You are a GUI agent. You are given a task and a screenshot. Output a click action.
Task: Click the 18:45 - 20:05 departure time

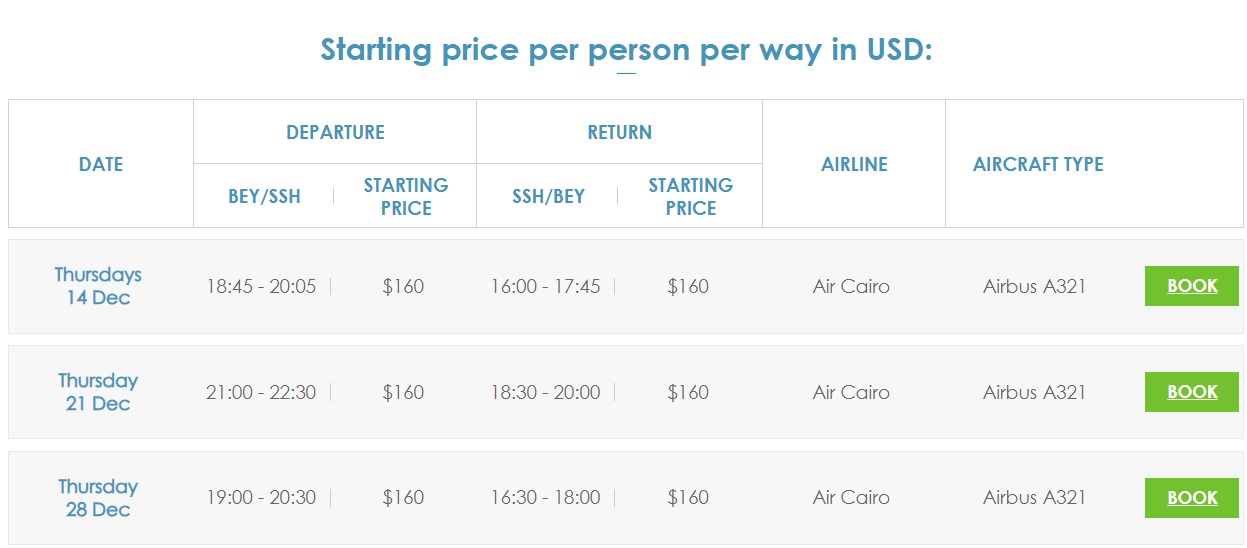click(x=261, y=287)
